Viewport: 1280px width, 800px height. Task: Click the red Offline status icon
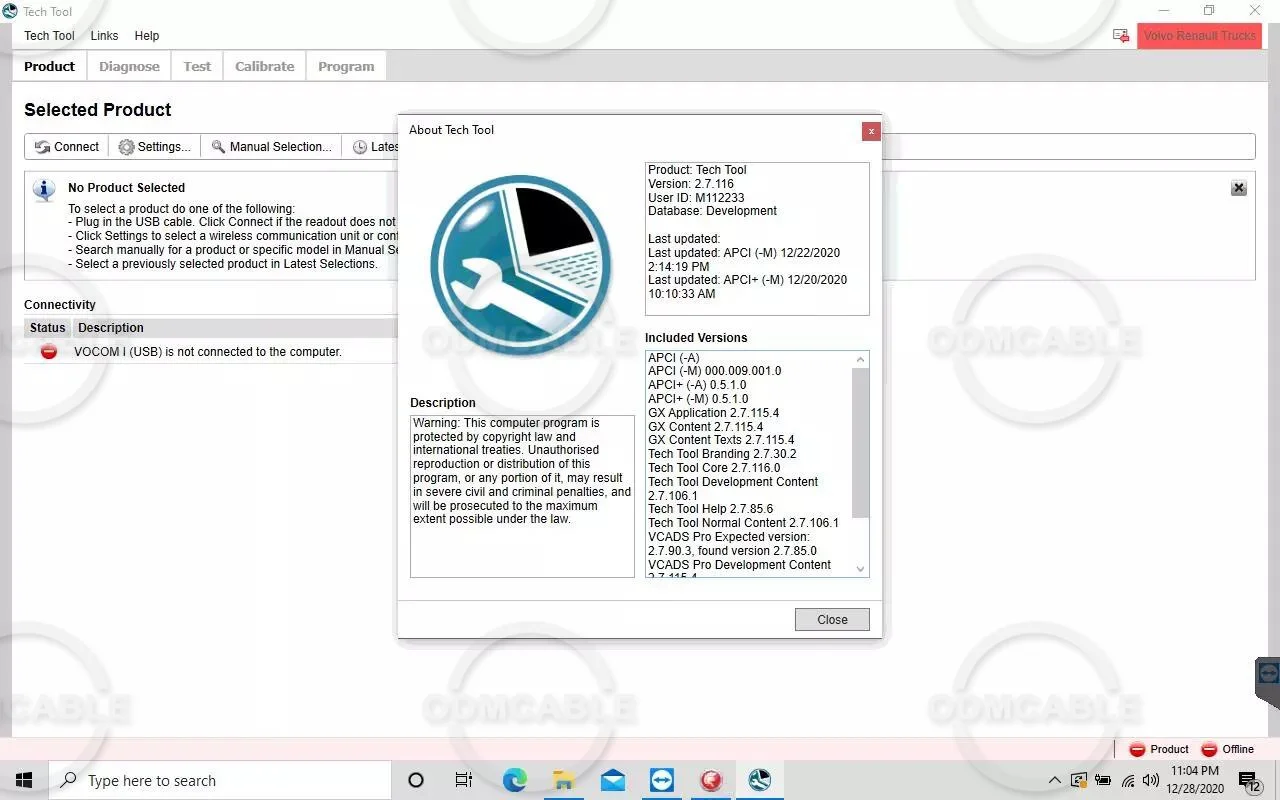click(1209, 749)
